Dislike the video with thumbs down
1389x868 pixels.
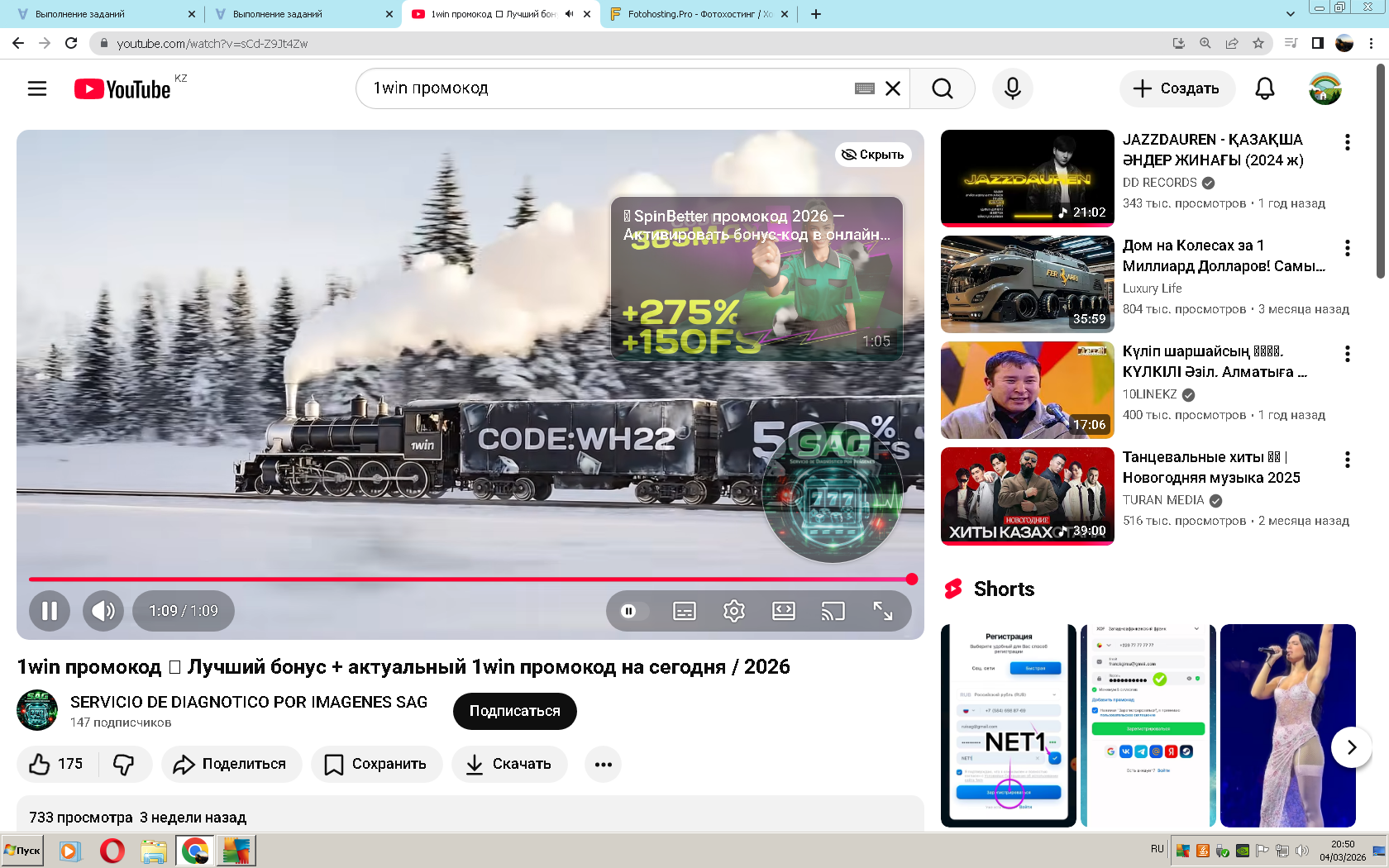pos(124,764)
